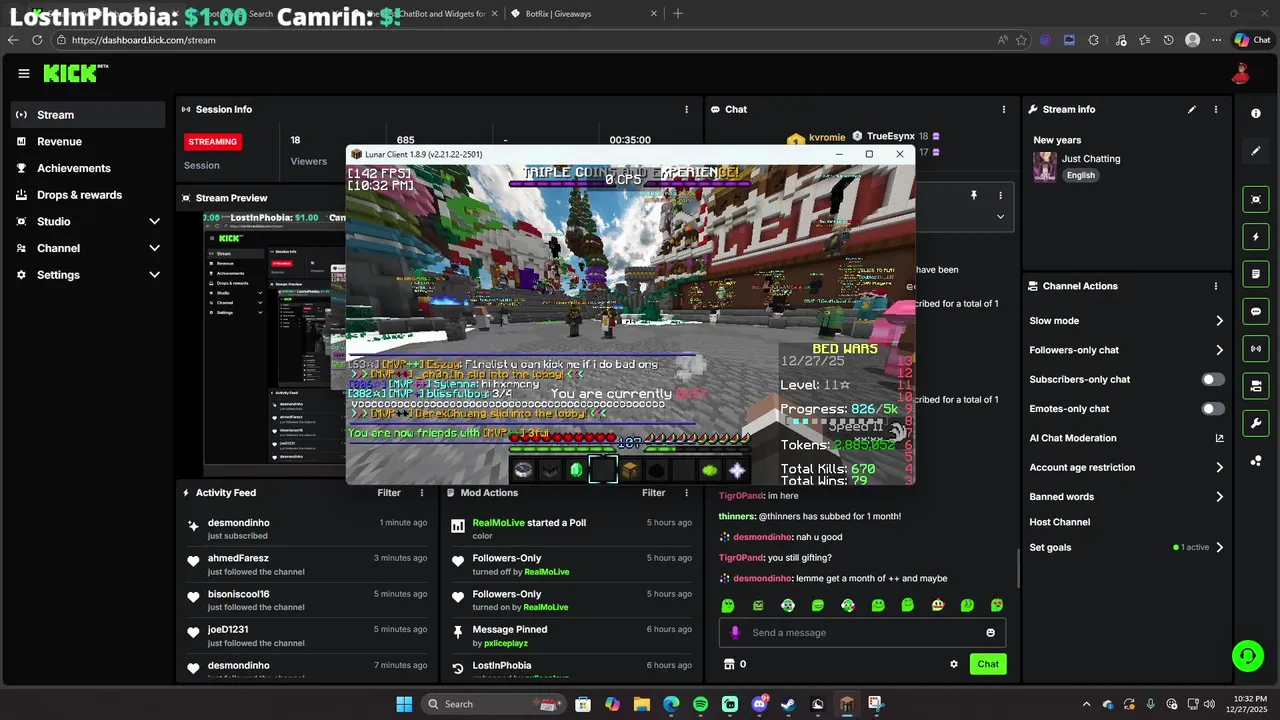This screenshot has height=720, width=1280.
Task: Open Session Info panel three-dot menu
Action: coord(686,109)
